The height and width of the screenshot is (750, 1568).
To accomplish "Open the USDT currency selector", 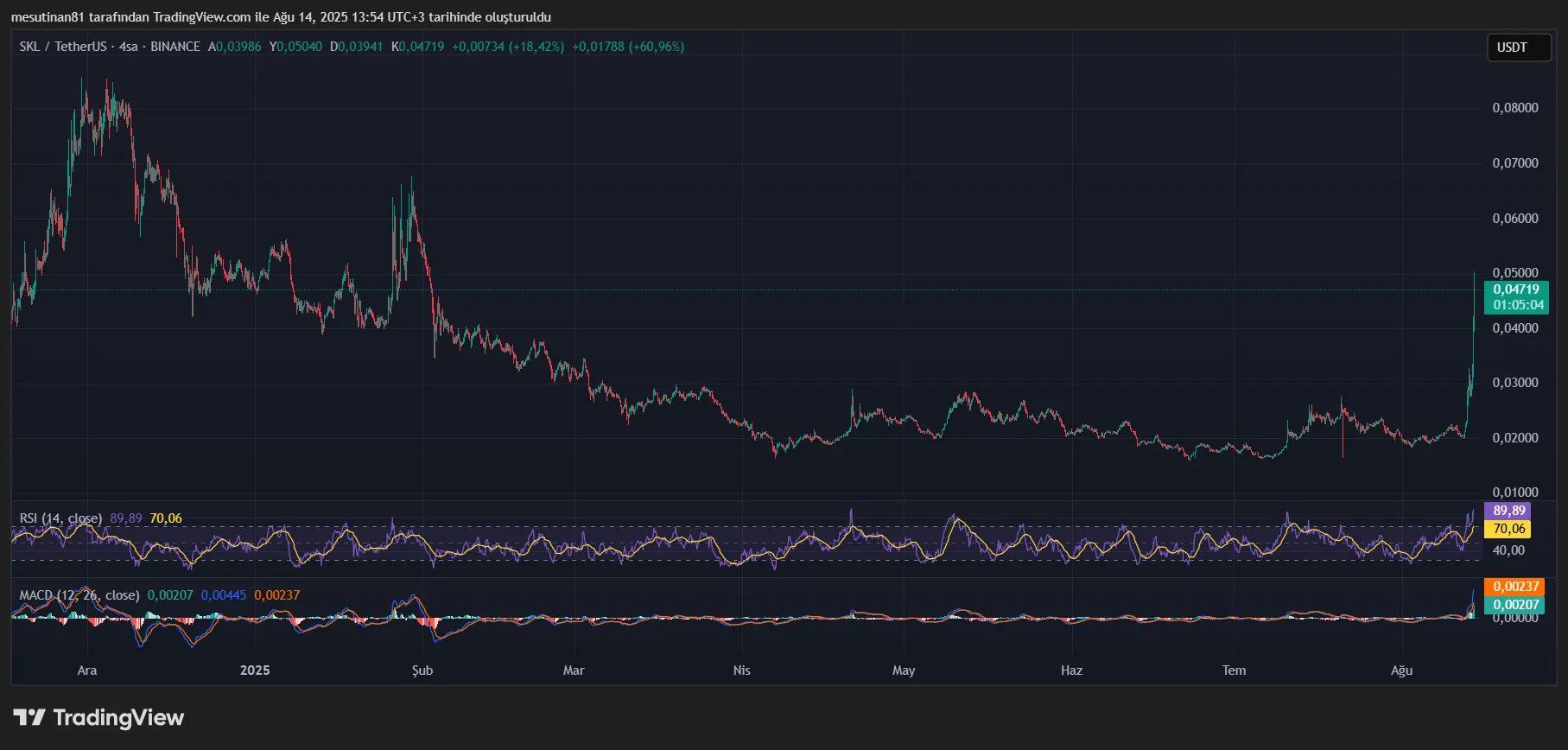I will pyautogui.click(x=1518, y=48).
